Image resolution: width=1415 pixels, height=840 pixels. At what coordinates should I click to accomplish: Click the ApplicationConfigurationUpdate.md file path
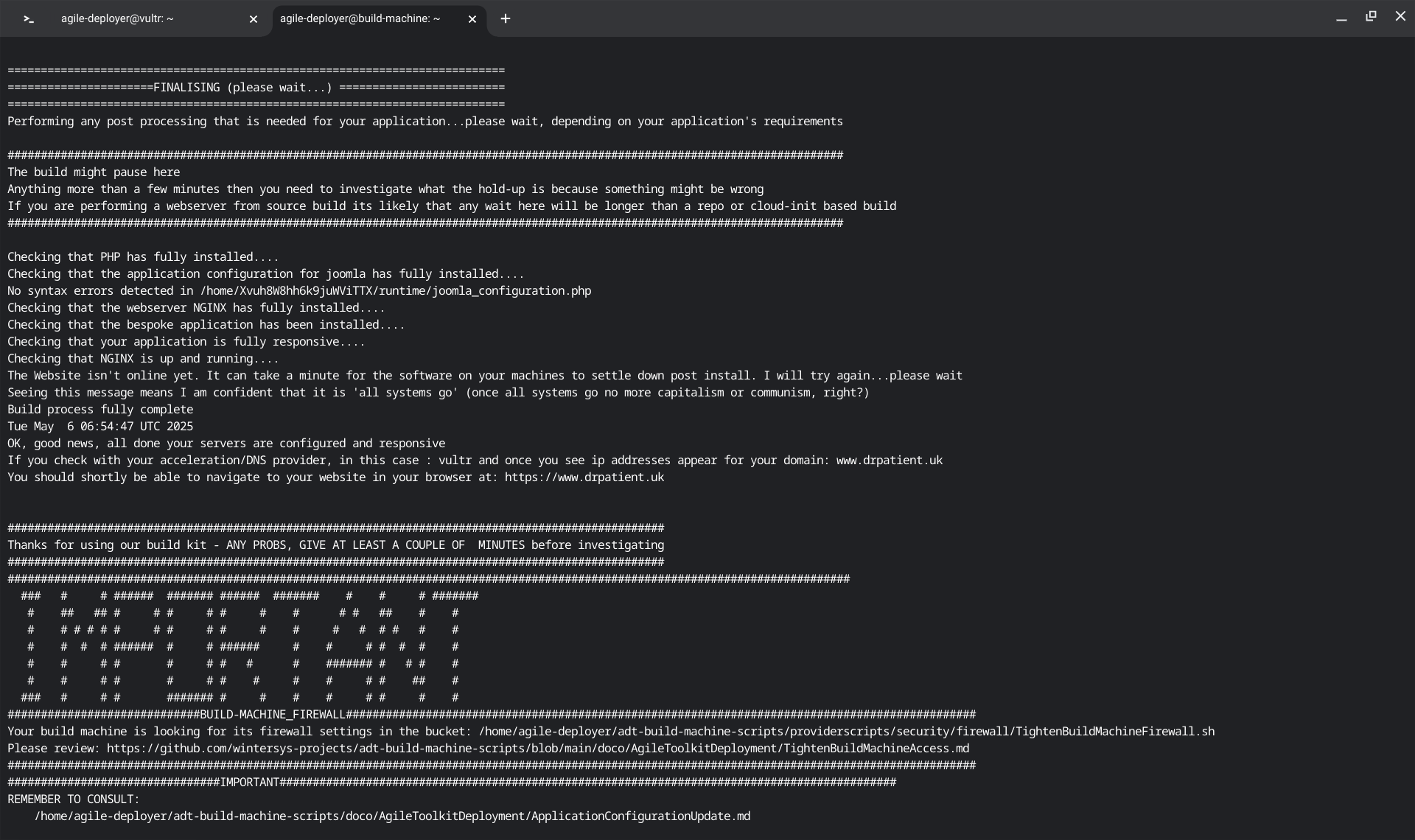pyautogui.click(x=392, y=816)
